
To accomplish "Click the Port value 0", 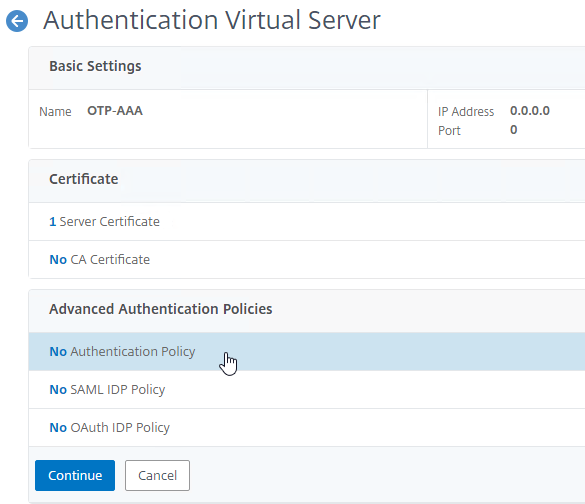I will [514, 130].
